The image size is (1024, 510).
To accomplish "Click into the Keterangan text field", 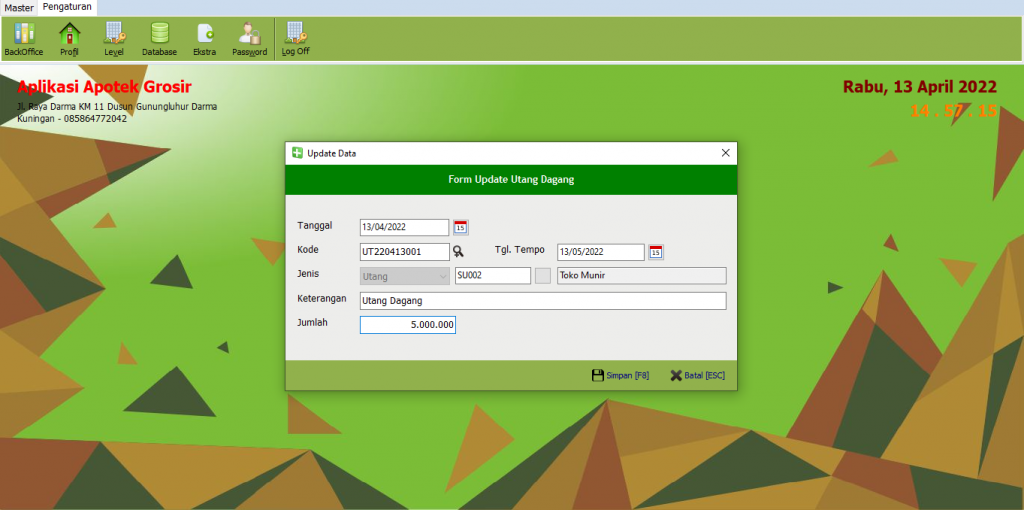I will click(542, 301).
